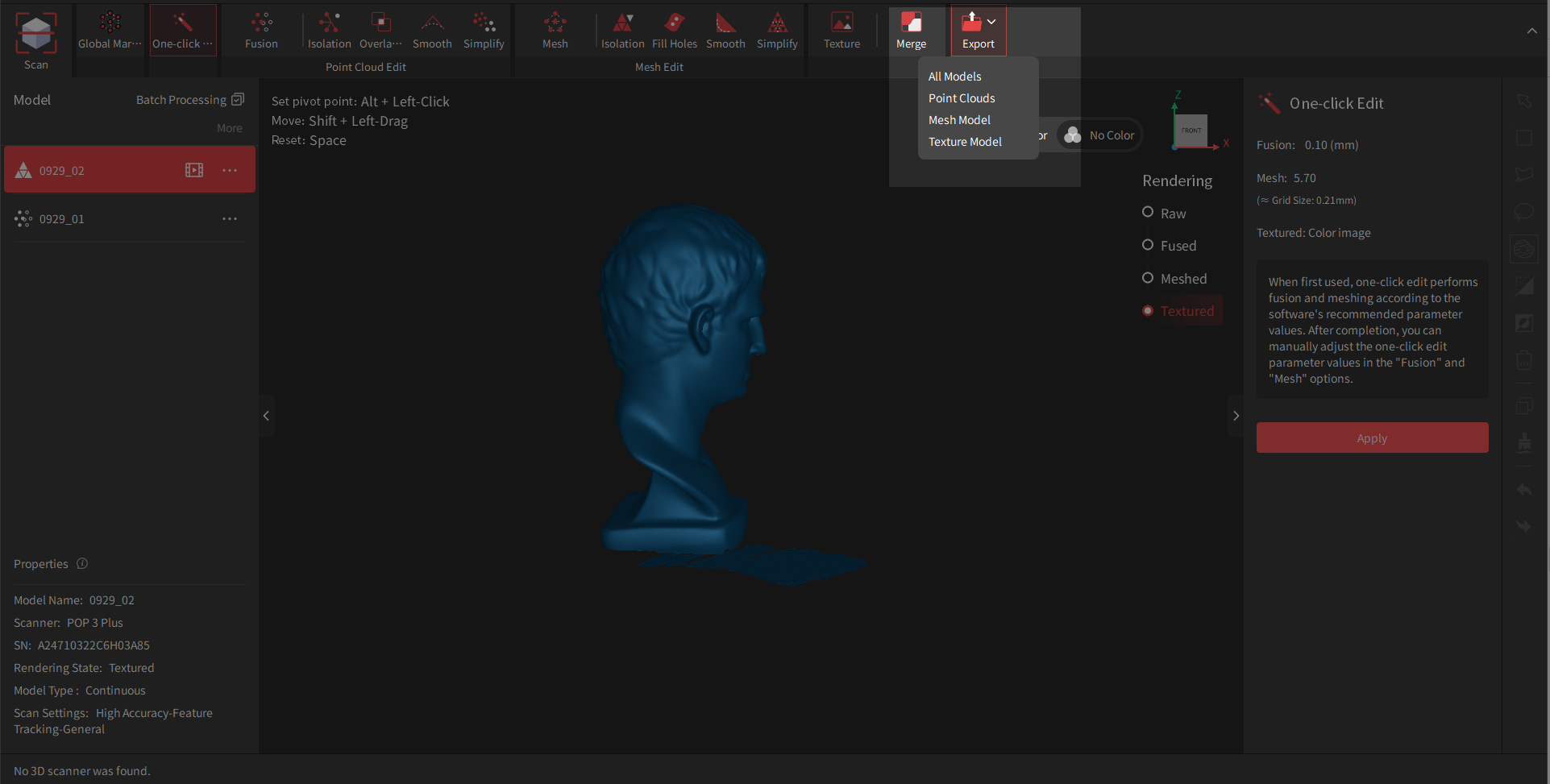
Task: Select the Meshed rendering option
Action: pos(1148,278)
